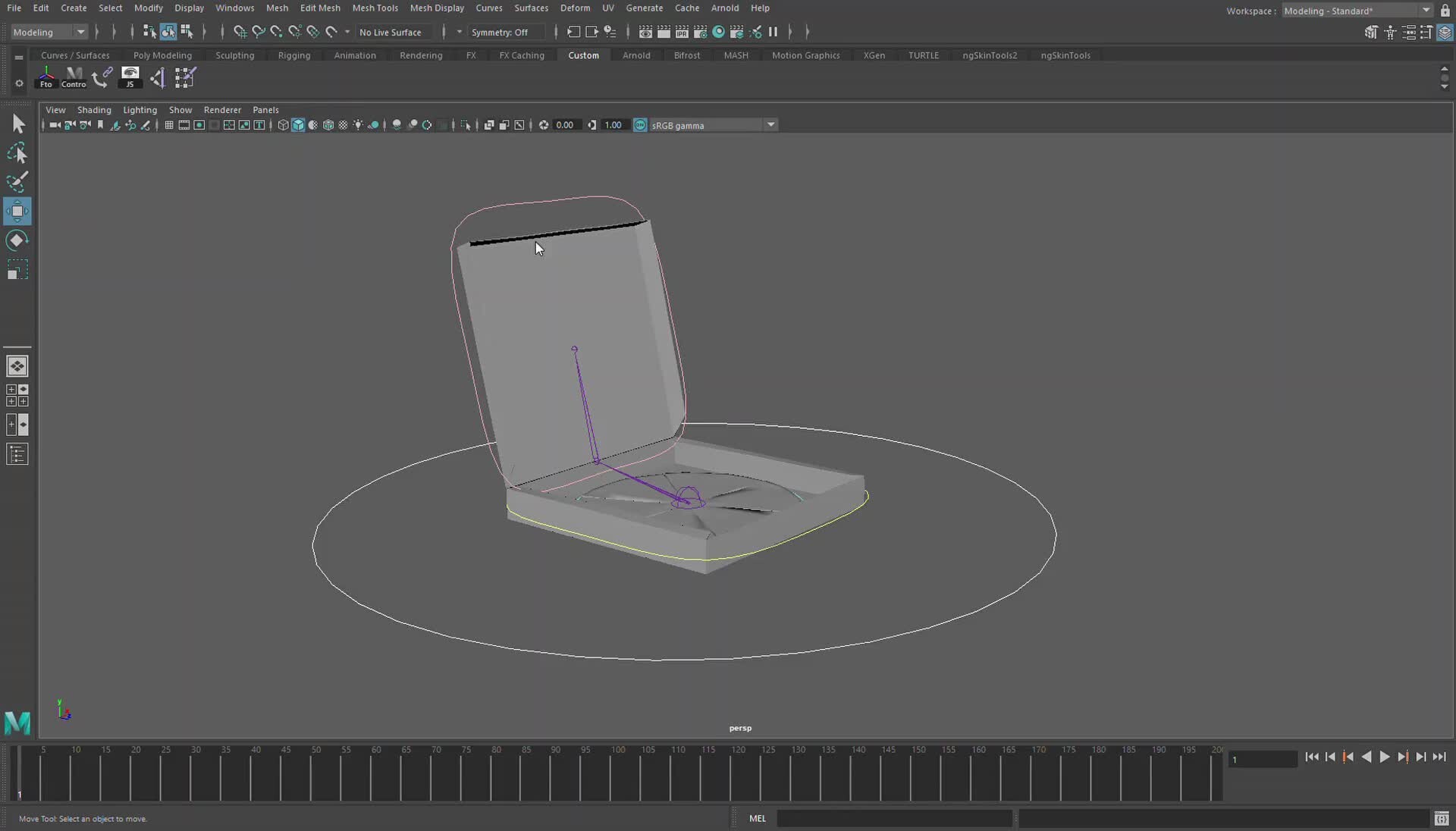Switch to the Arnold shelf tab

click(636, 55)
